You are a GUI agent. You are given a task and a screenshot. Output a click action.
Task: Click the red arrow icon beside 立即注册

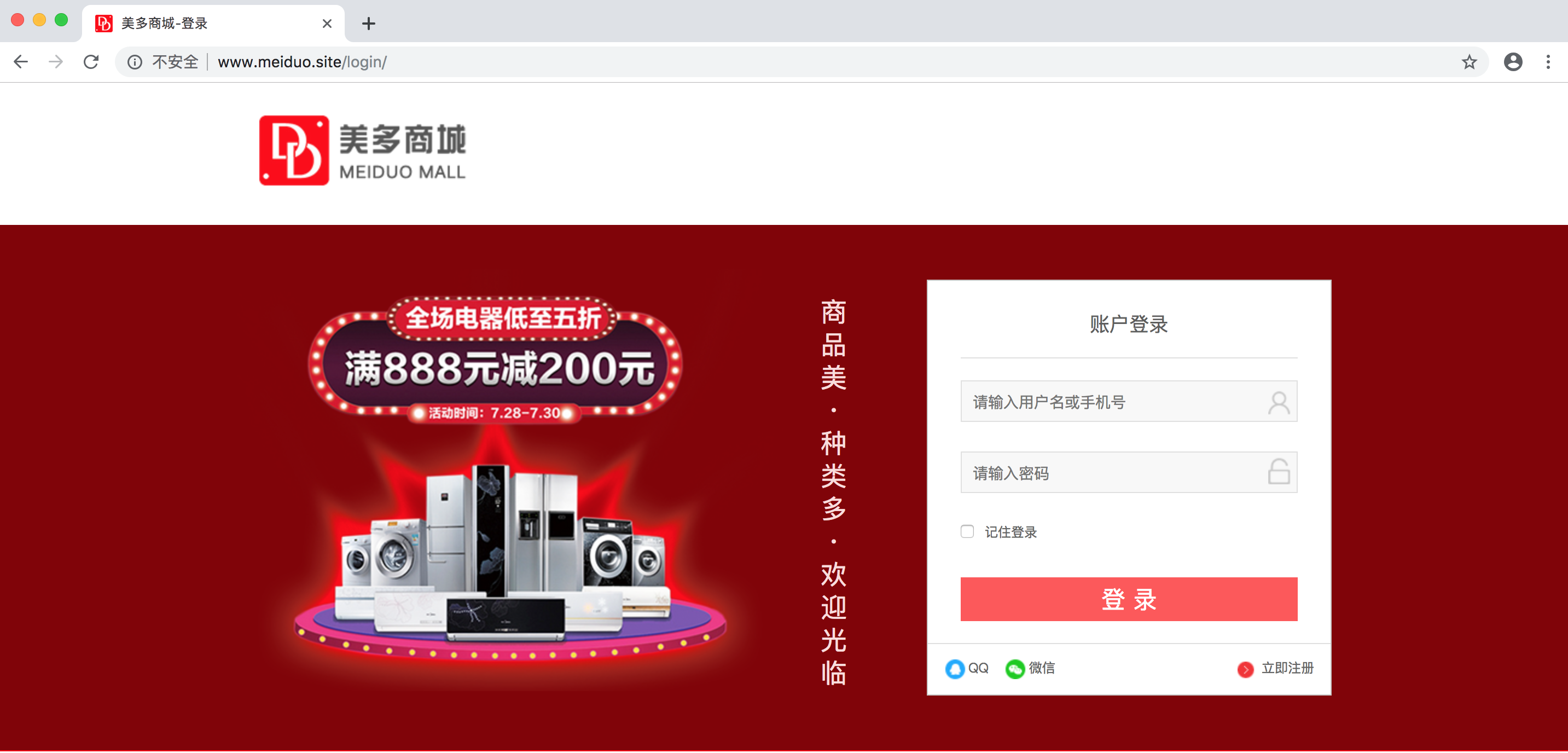point(1245,669)
